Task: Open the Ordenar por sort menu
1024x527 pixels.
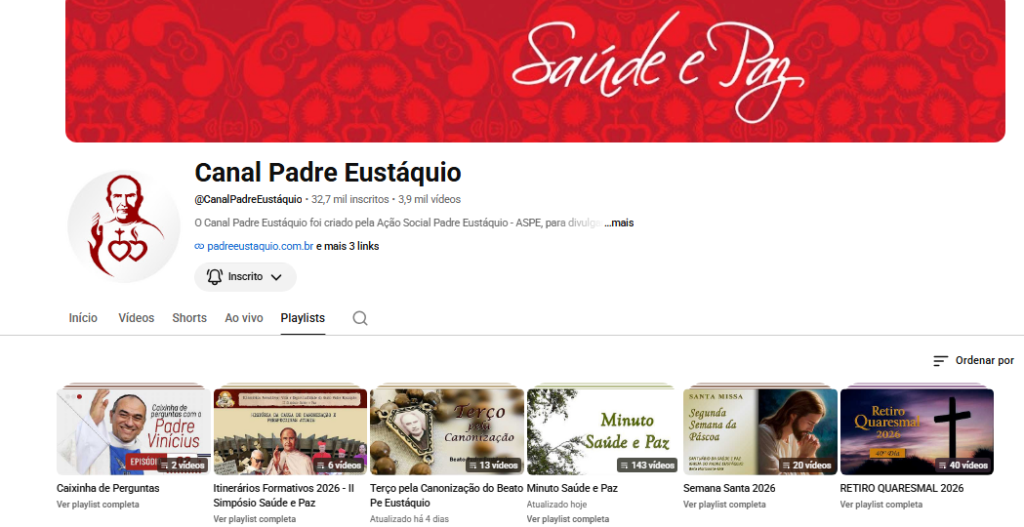Action: click(973, 360)
